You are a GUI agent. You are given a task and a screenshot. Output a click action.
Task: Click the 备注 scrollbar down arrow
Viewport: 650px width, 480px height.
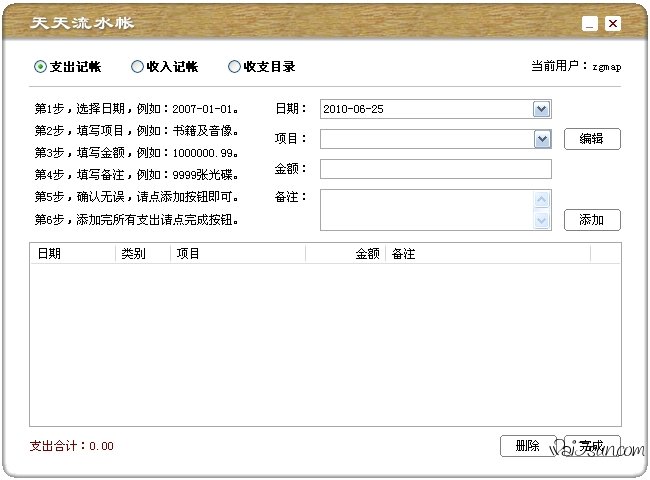tap(542, 221)
